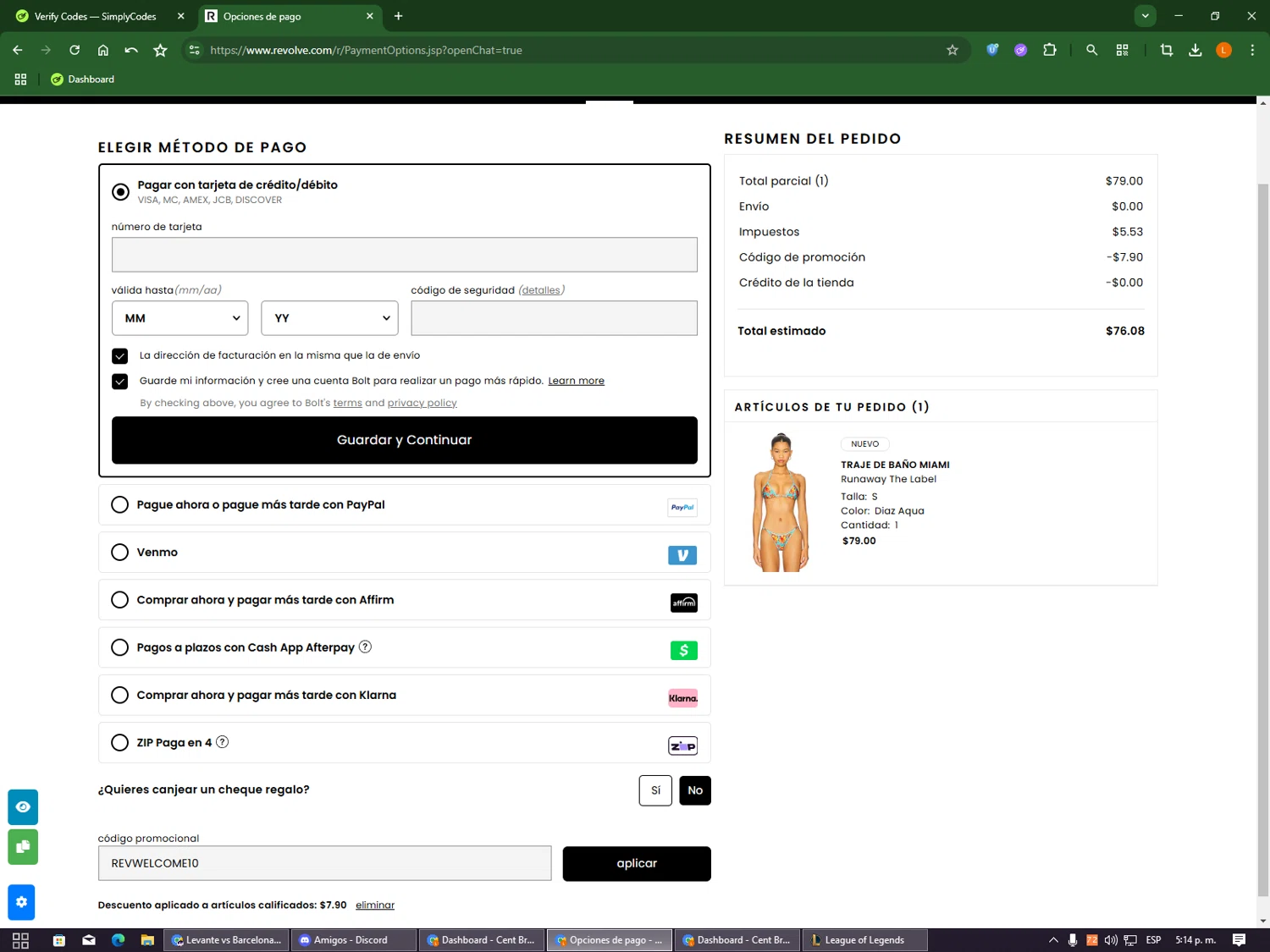The image size is (1270, 952).
Task: Open the apps grid in bookmarks bar
Action: point(20,79)
